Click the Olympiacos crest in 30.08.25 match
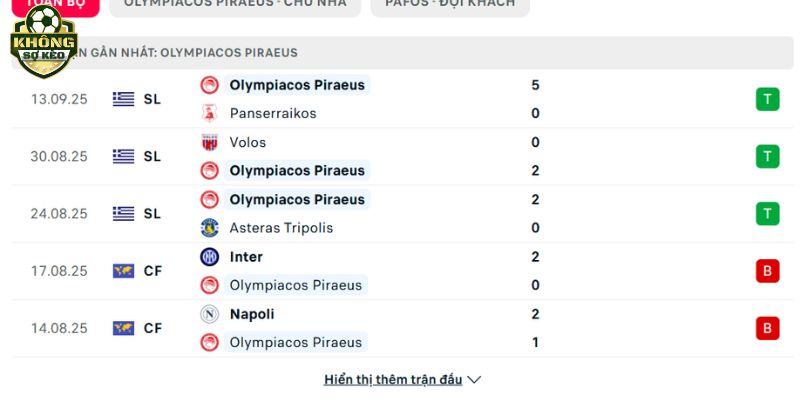 coord(209,170)
